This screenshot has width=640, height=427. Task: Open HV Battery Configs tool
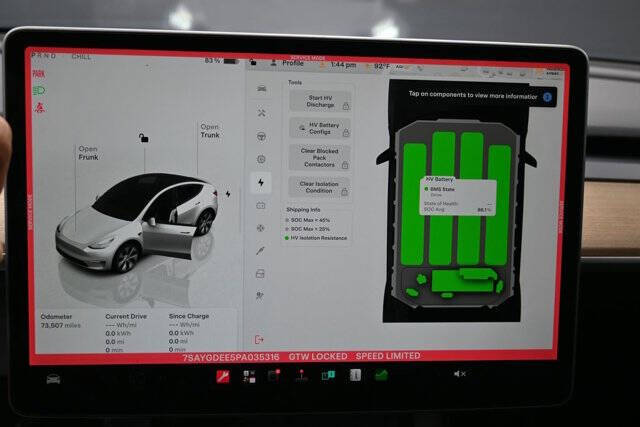320,128
